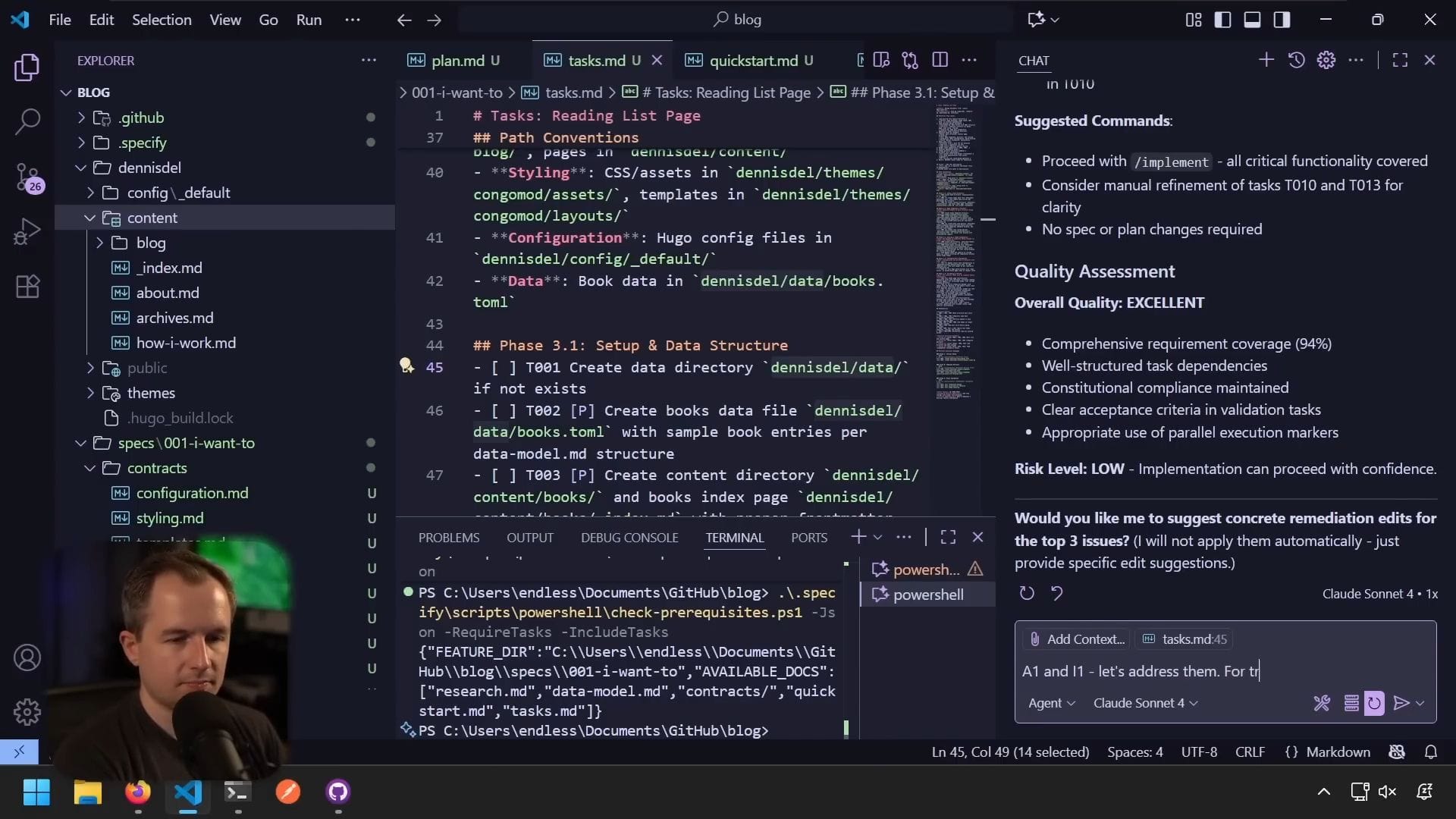Switch to the plan.md tab

click(457, 60)
